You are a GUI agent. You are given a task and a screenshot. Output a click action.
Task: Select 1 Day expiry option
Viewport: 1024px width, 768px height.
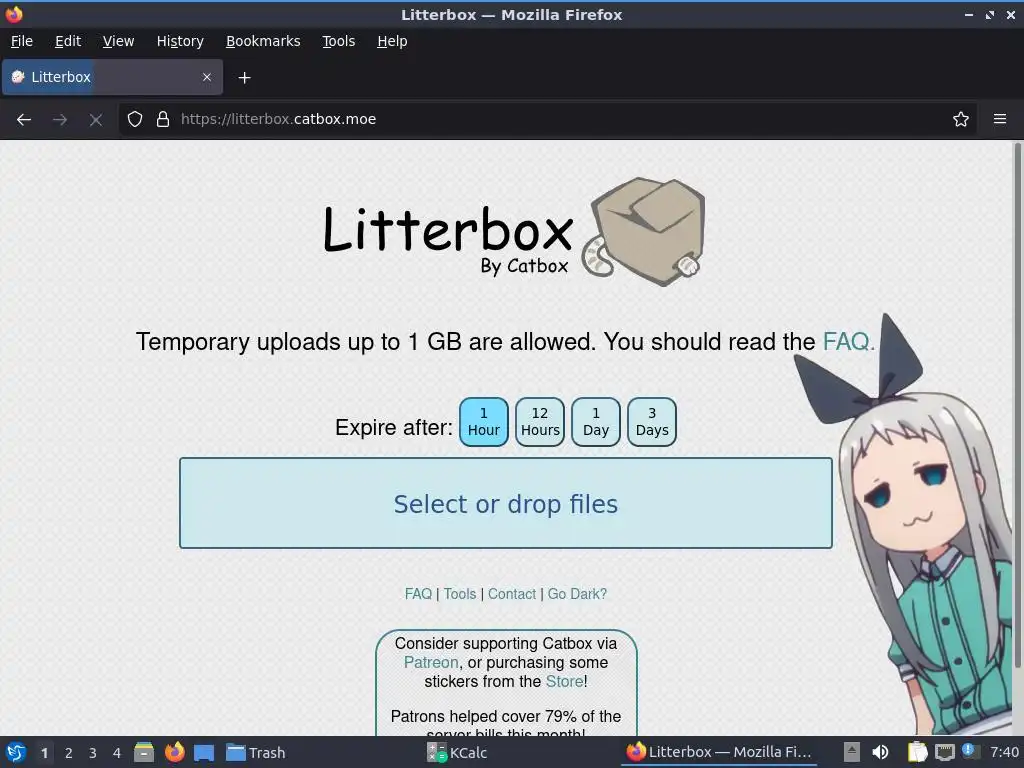596,422
